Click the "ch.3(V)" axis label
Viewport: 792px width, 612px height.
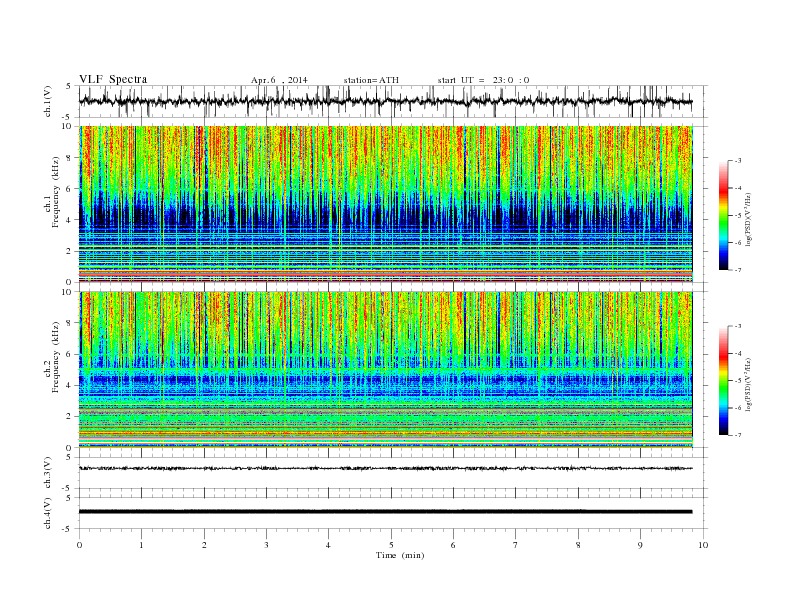47,473
